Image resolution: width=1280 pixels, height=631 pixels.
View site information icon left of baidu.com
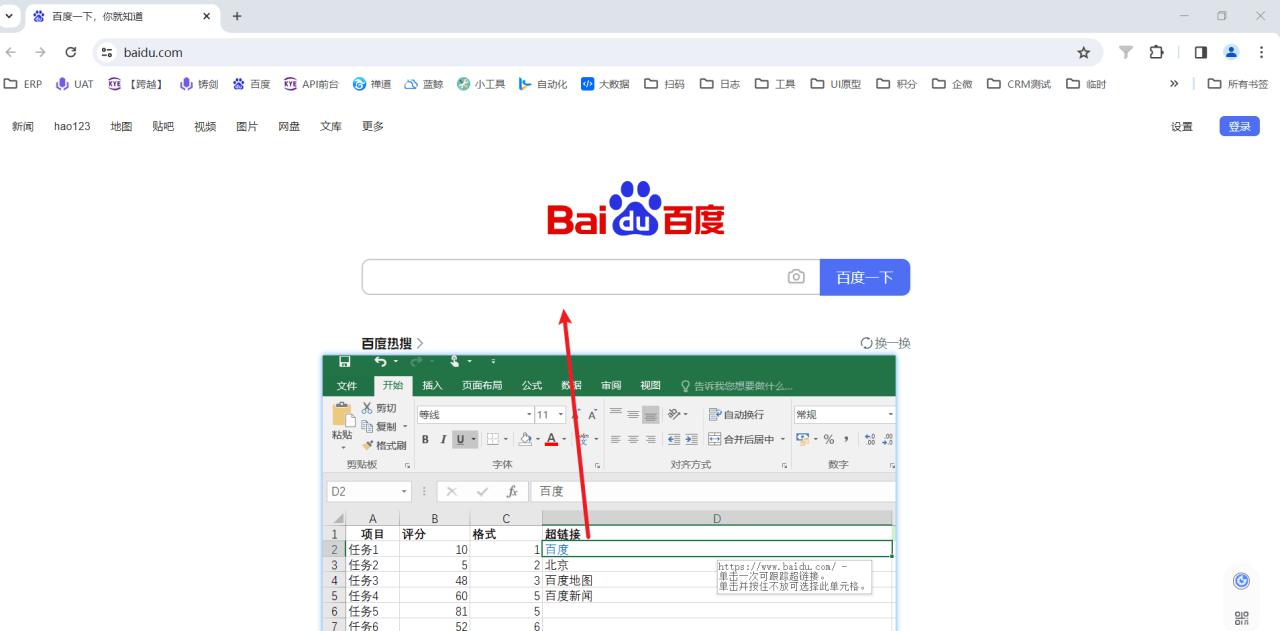point(107,52)
